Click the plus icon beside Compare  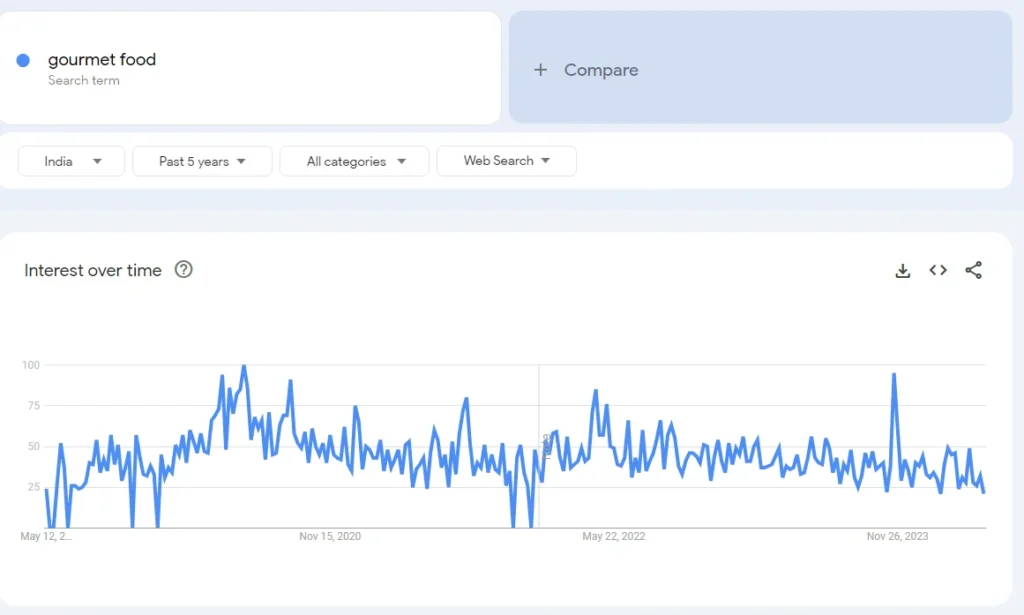540,70
